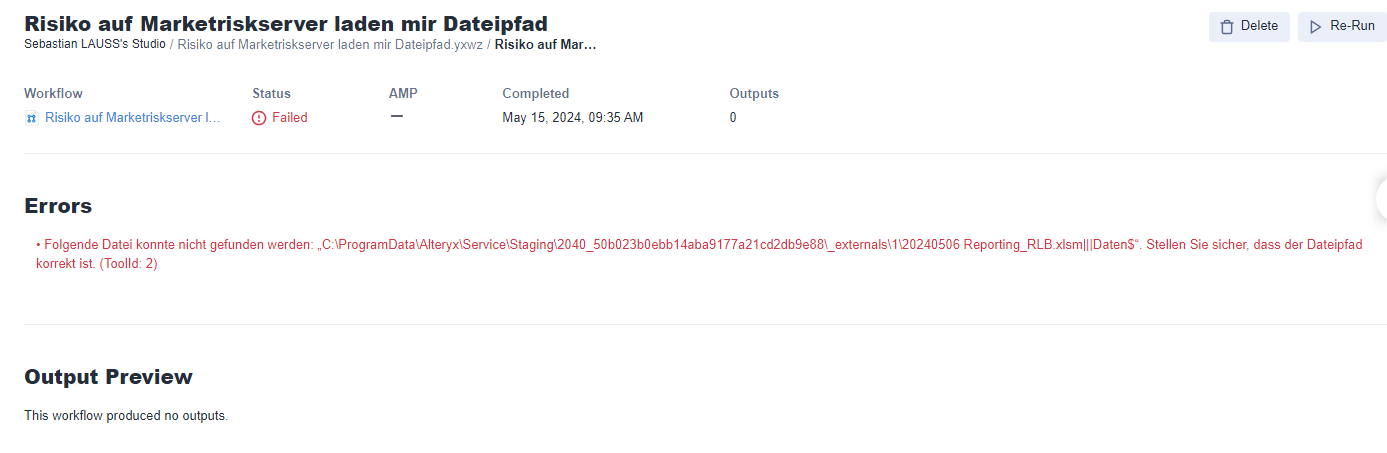The image size is (1387, 453).
Task: Go to Sebastian LAUSS's Studio breadcrumb
Action: (x=95, y=45)
